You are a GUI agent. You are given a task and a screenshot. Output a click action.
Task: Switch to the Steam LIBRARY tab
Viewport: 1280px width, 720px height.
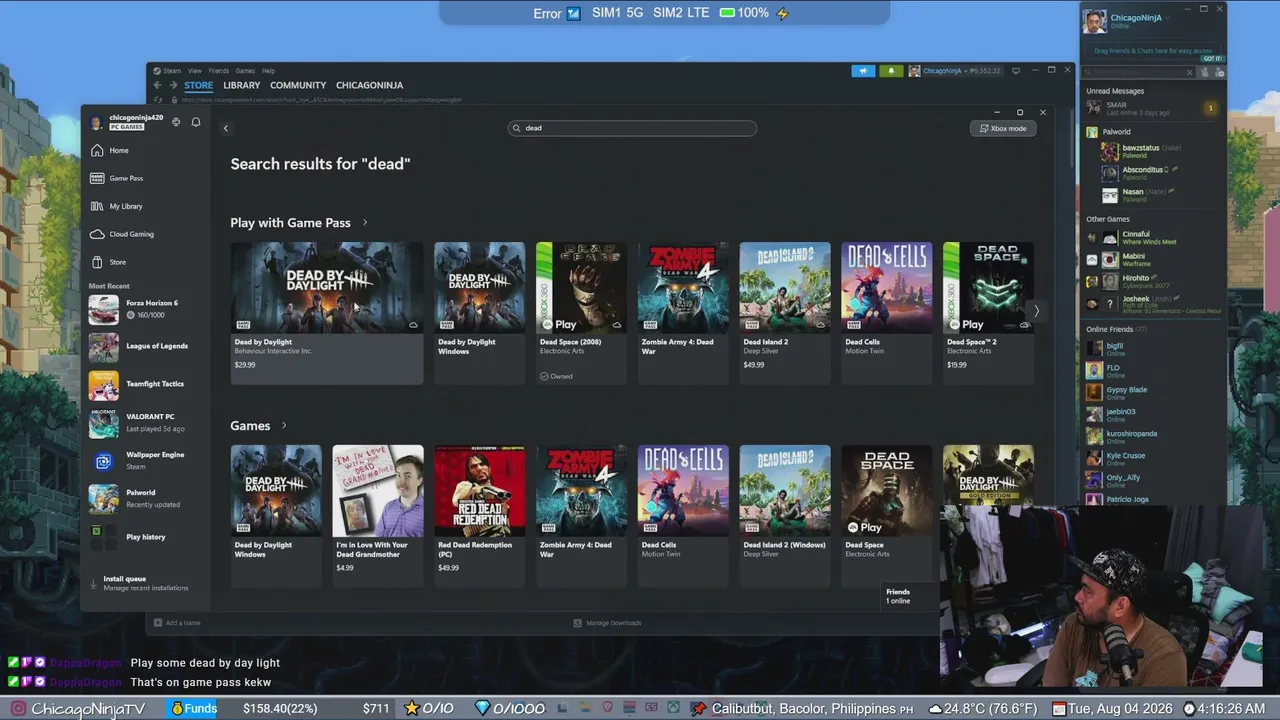(x=242, y=85)
